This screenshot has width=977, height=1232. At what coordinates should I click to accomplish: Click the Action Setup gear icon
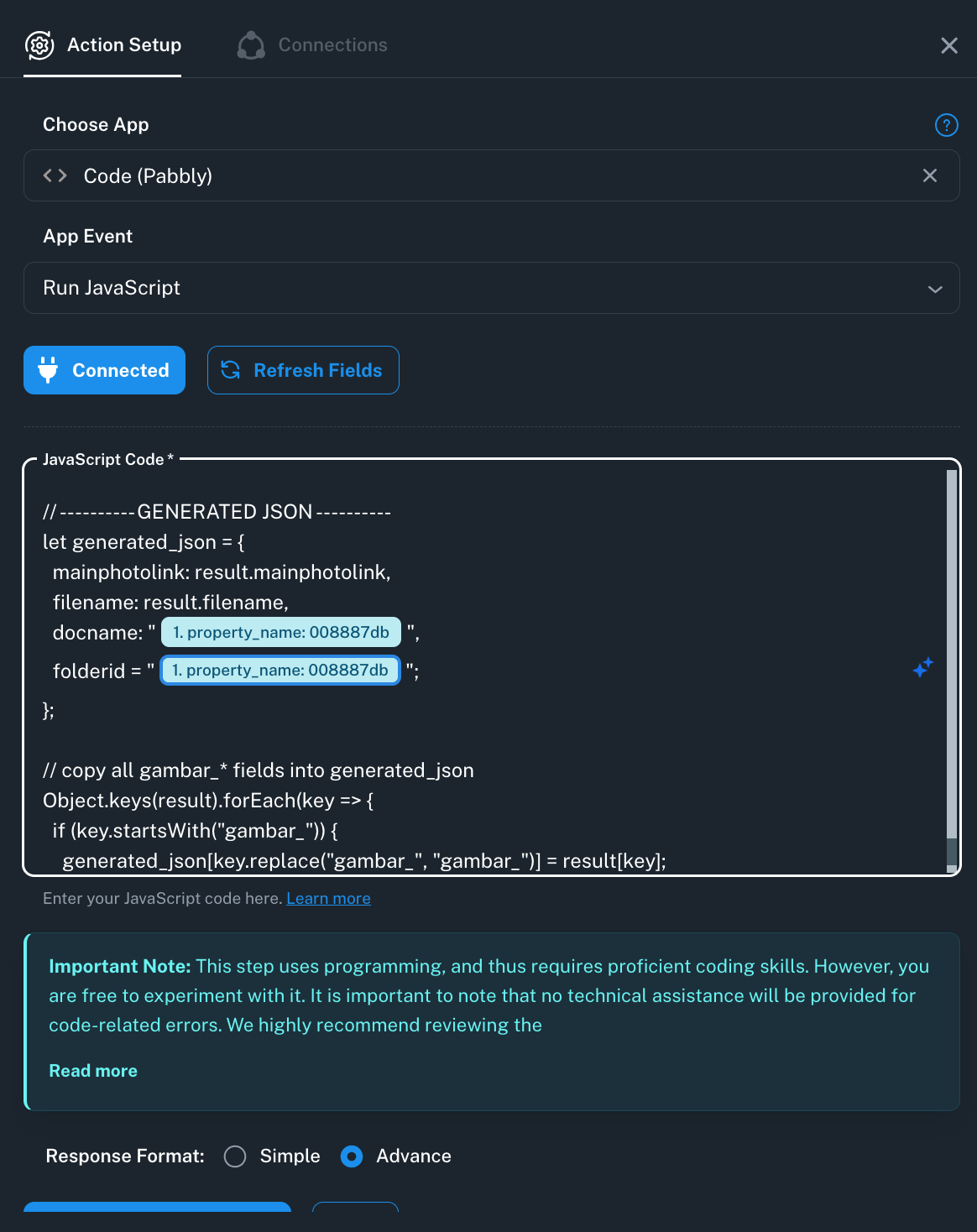(x=39, y=45)
